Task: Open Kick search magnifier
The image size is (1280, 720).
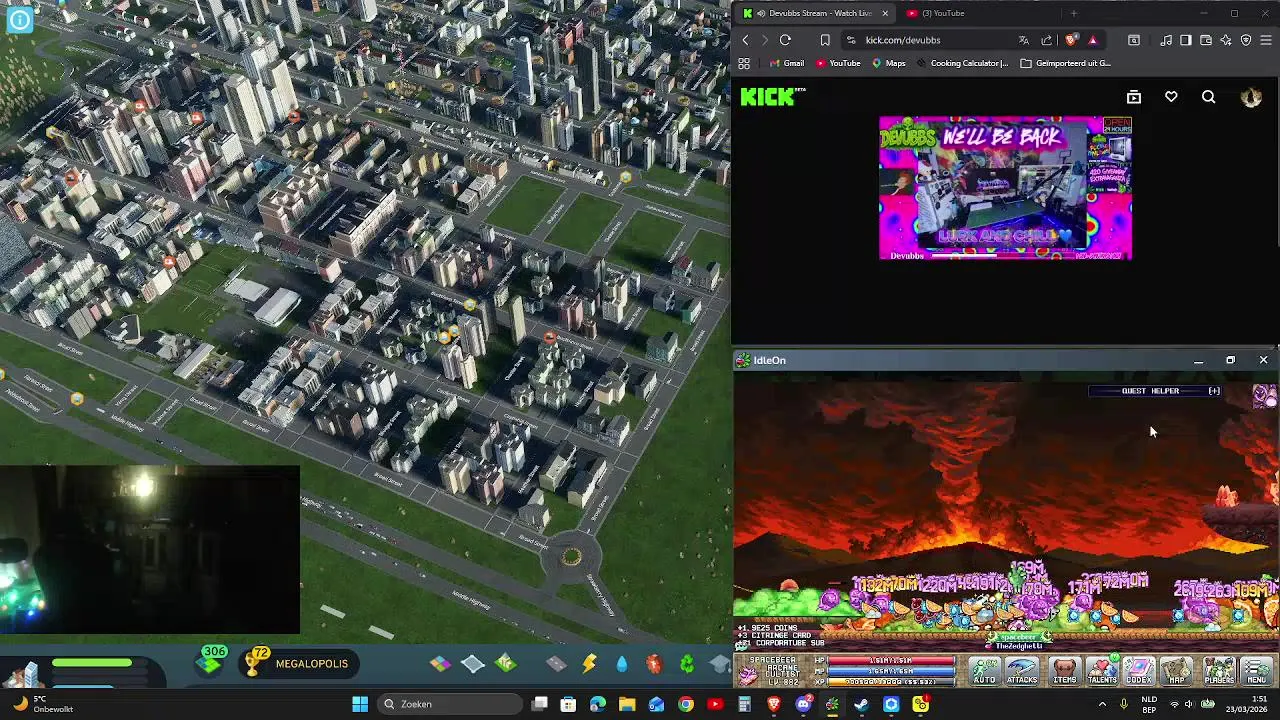Action: pos(1209,97)
